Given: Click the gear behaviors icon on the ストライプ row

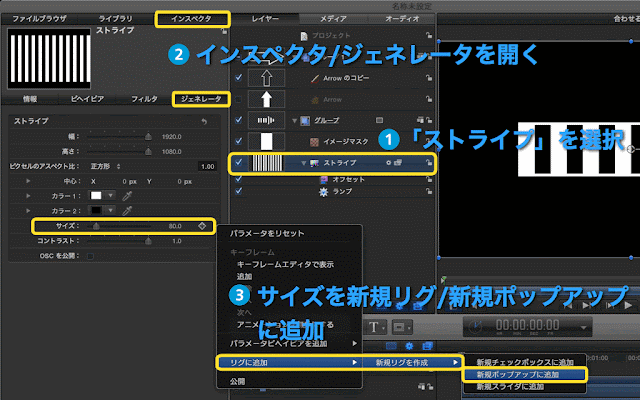Looking at the screenshot, I should (x=389, y=162).
